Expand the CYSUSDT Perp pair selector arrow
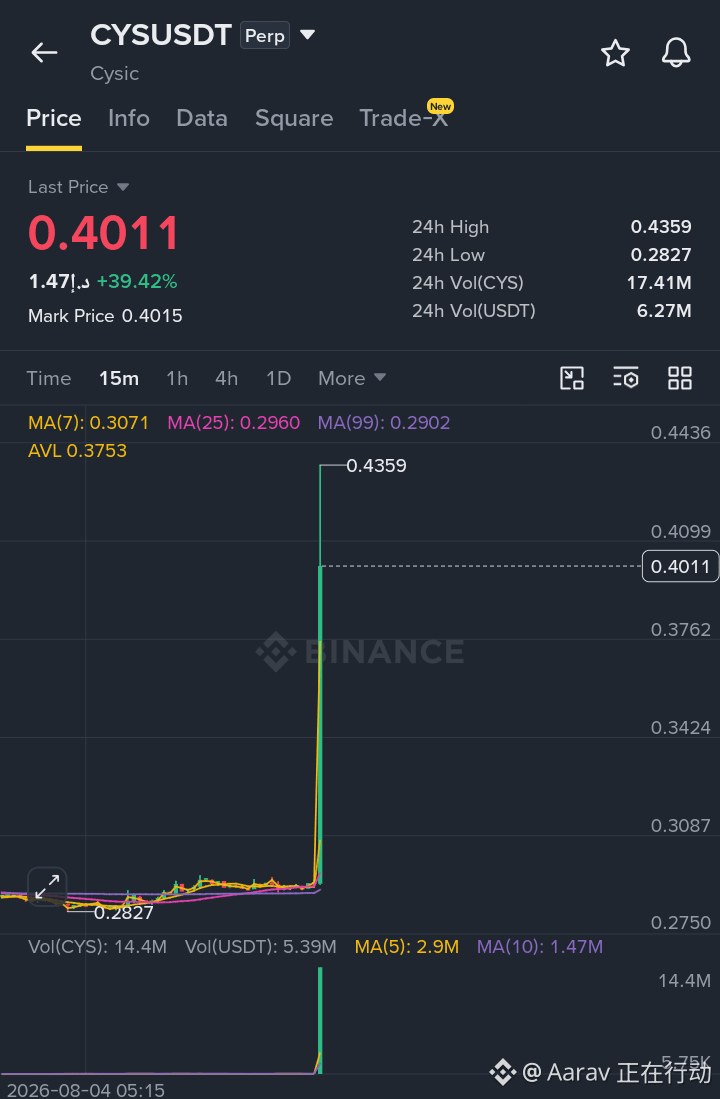This screenshot has width=720, height=1099. coord(307,34)
